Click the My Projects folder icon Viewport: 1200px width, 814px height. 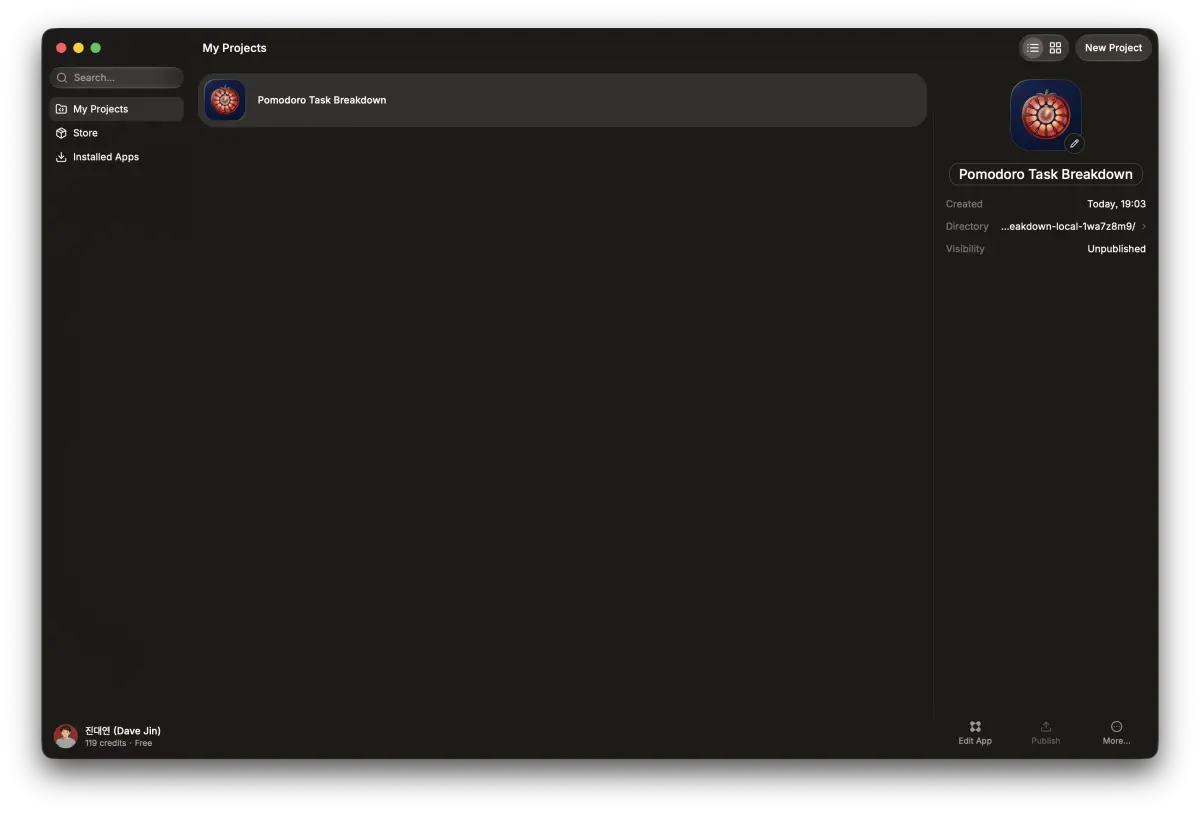coord(61,109)
